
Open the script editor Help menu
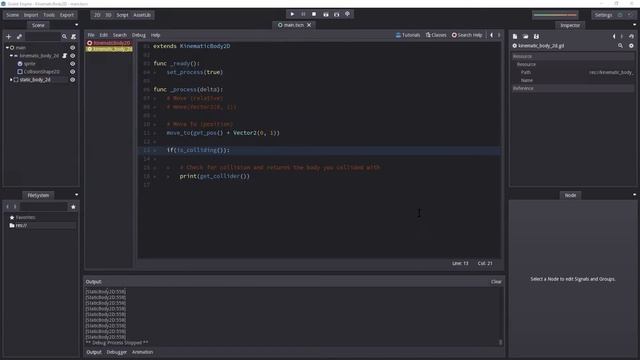(156, 35)
